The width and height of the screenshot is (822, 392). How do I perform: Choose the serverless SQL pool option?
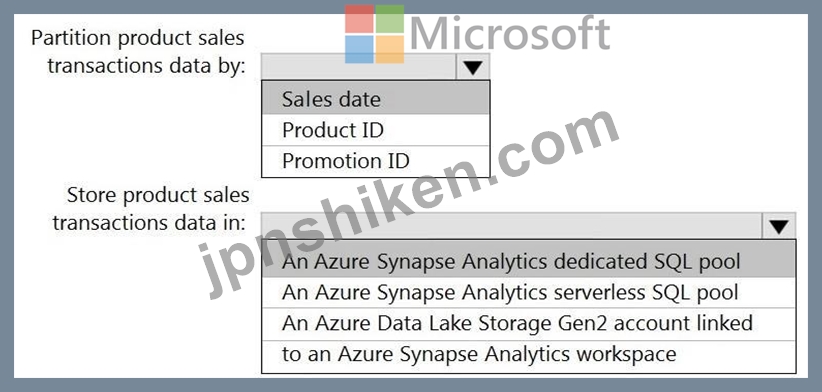[x=528, y=292]
